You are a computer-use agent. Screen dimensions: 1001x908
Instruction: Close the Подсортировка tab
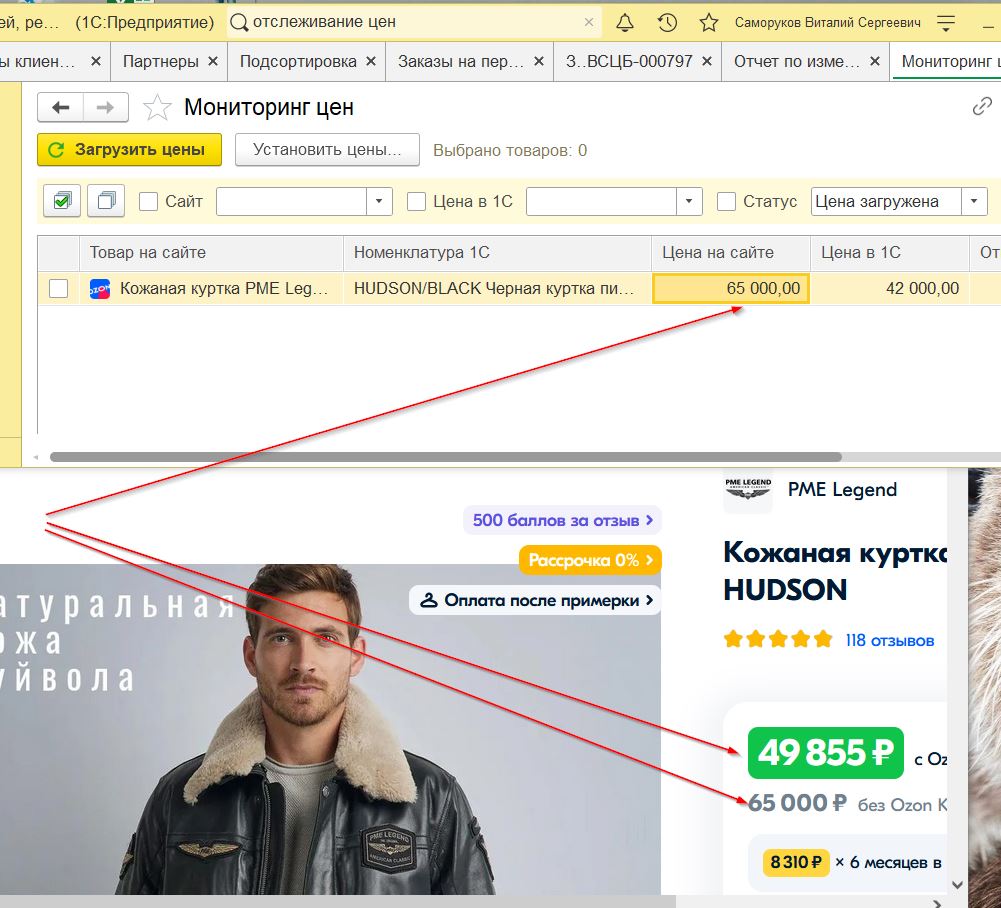[x=371, y=61]
